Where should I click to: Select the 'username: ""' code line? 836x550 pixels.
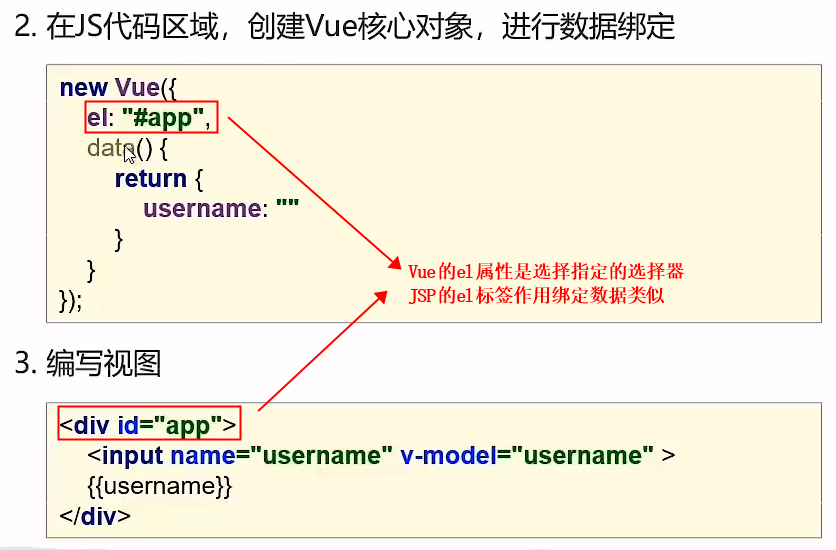point(221,208)
